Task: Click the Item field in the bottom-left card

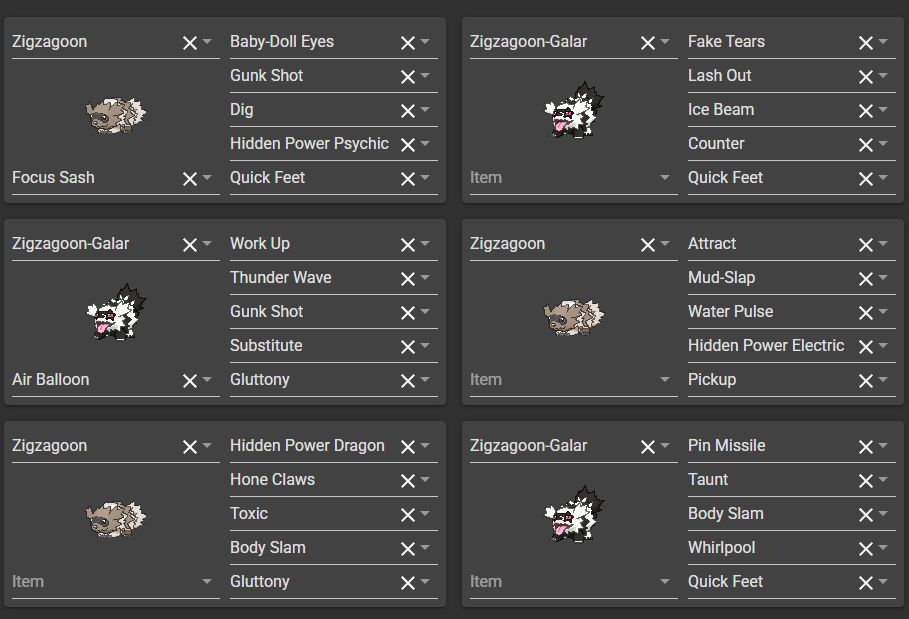Action: coord(100,582)
